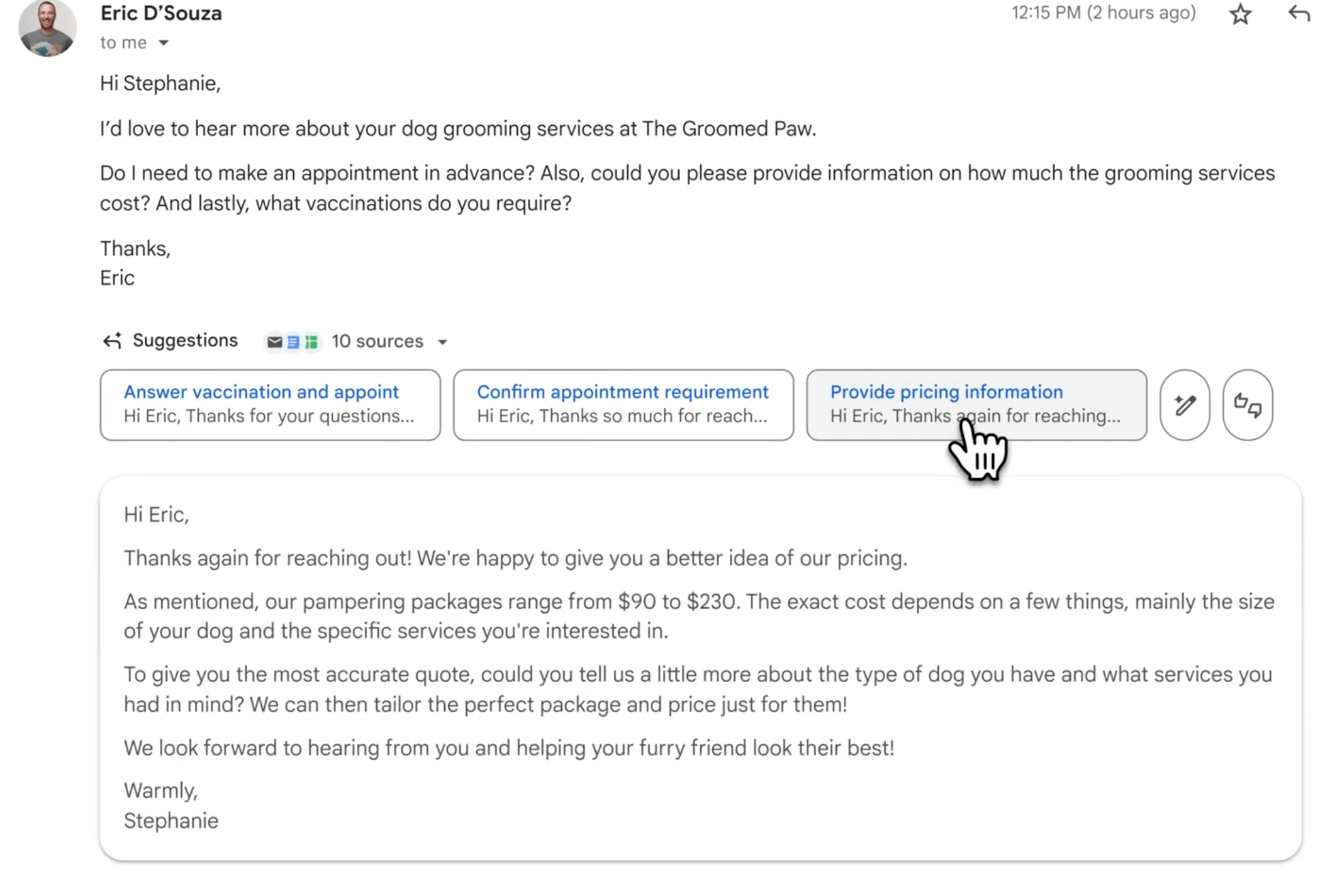Star the email from Eric D'Souza

pyautogui.click(x=1240, y=14)
